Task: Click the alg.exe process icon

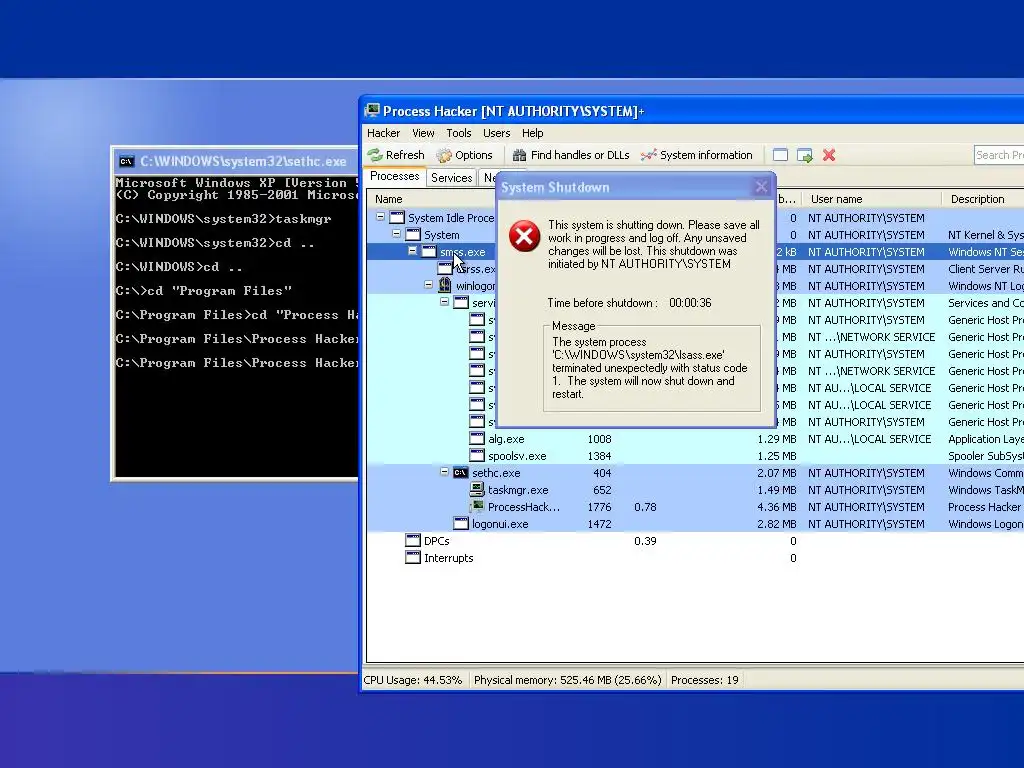Action: [x=477, y=439]
